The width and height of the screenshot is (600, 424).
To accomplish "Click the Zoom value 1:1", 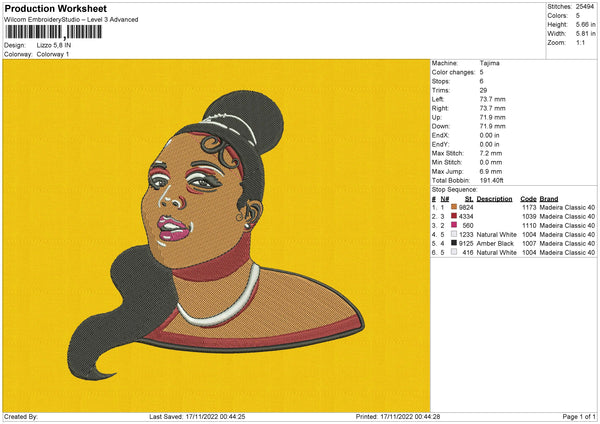I will [x=580, y=42].
